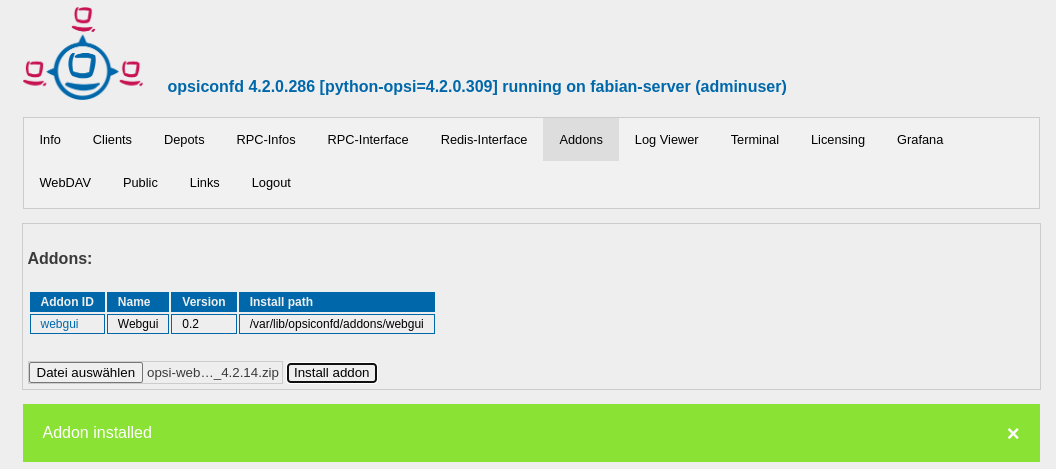
Task: Open the Grafana tab
Action: point(920,140)
